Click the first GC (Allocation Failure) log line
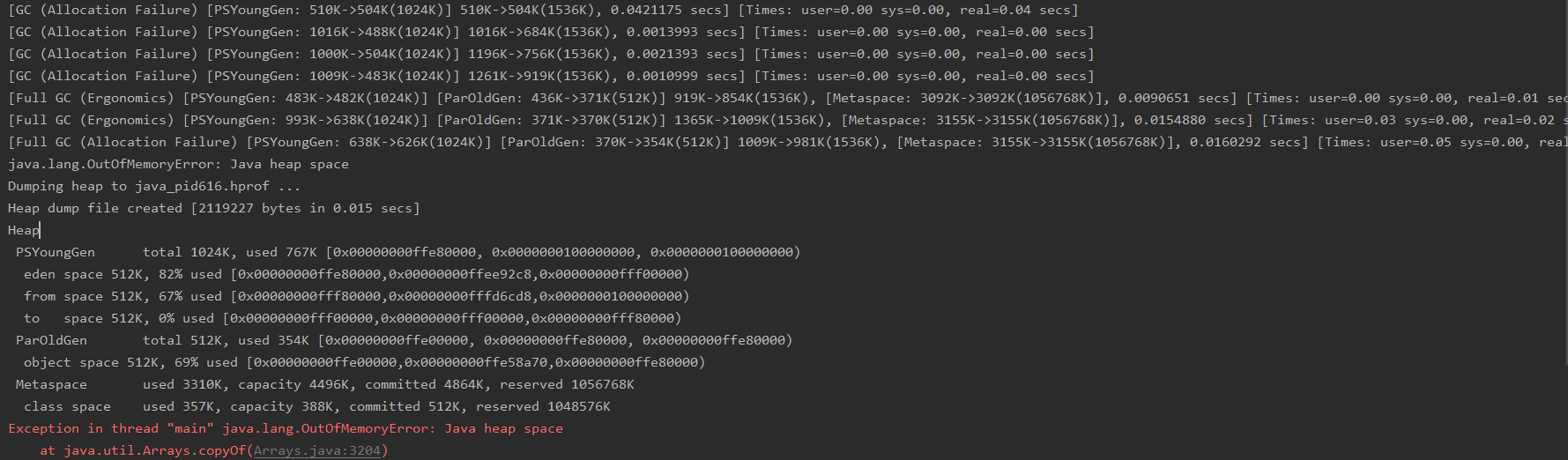The image size is (1568, 460). pyautogui.click(x=543, y=10)
